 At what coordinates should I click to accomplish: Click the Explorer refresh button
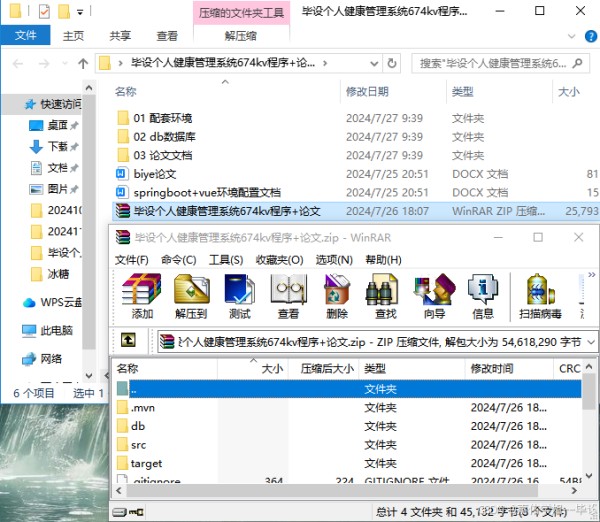[392, 63]
